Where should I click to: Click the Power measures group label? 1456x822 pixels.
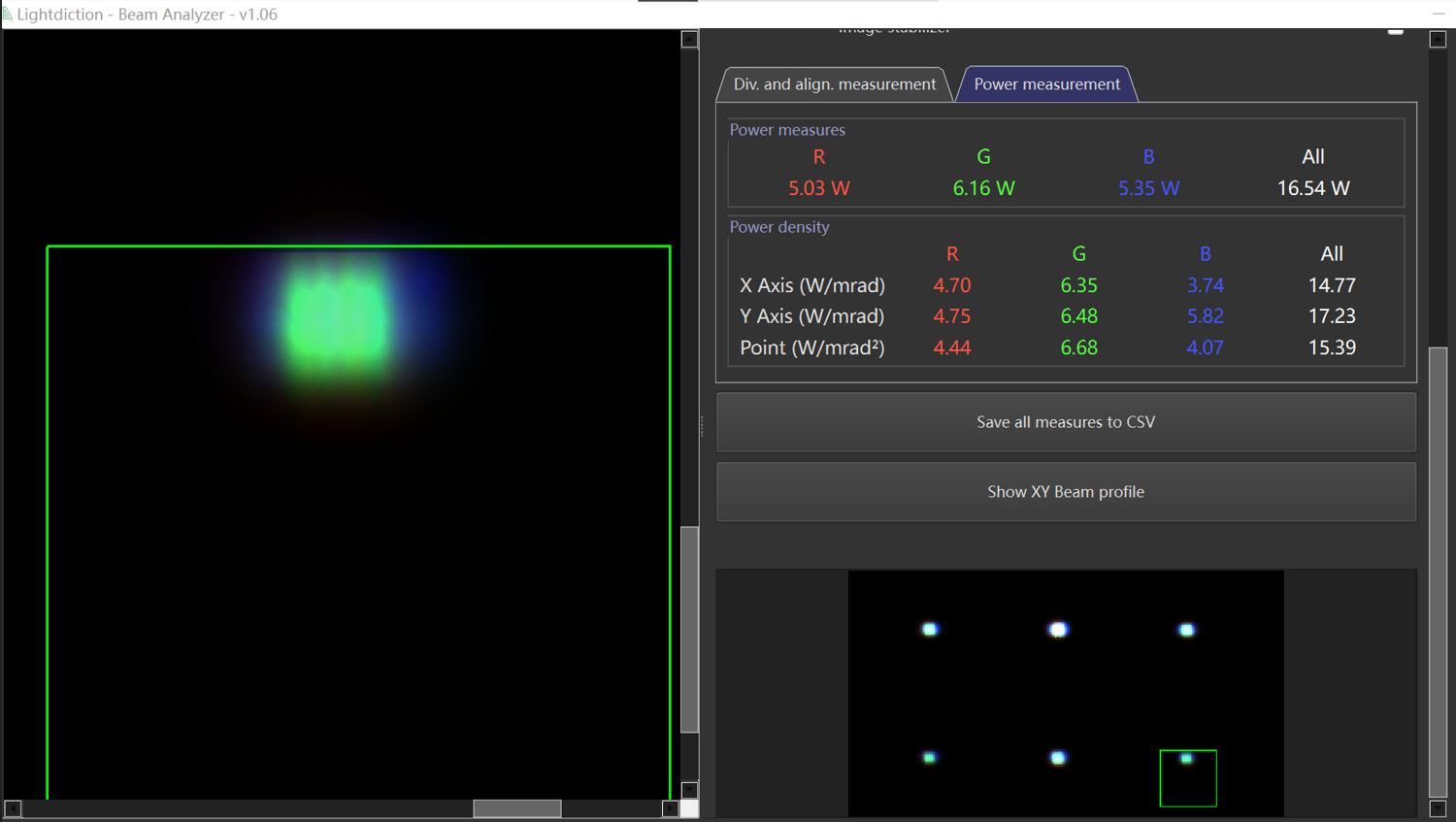pos(787,130)
